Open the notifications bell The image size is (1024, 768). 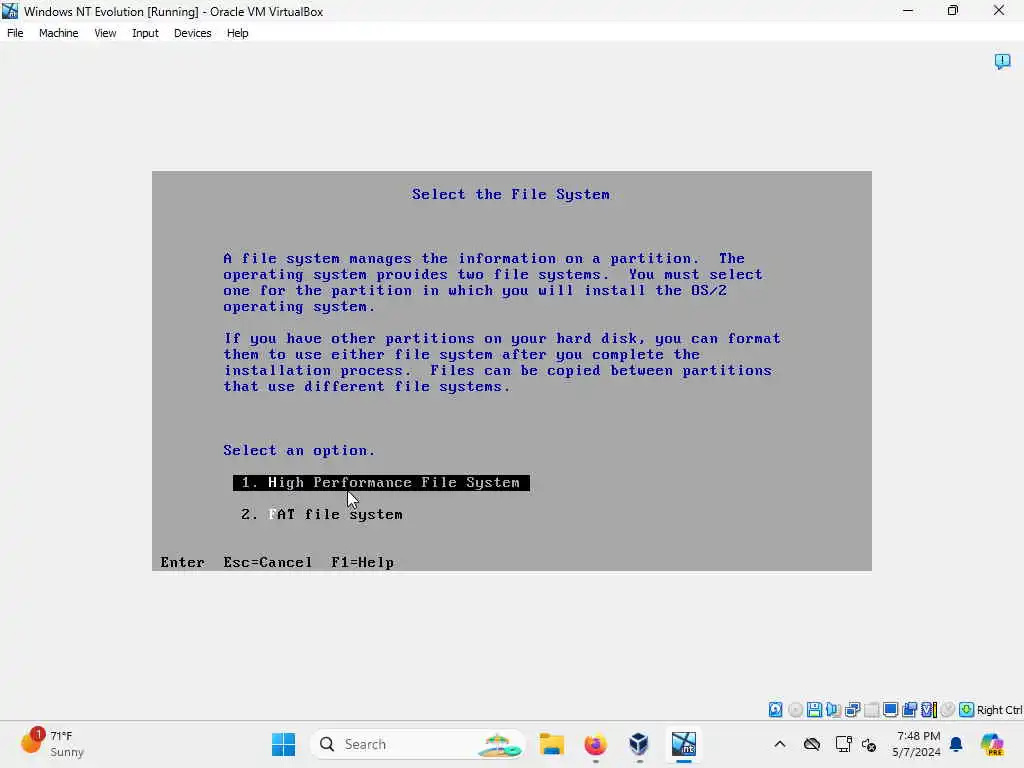[x=956, y=744]
